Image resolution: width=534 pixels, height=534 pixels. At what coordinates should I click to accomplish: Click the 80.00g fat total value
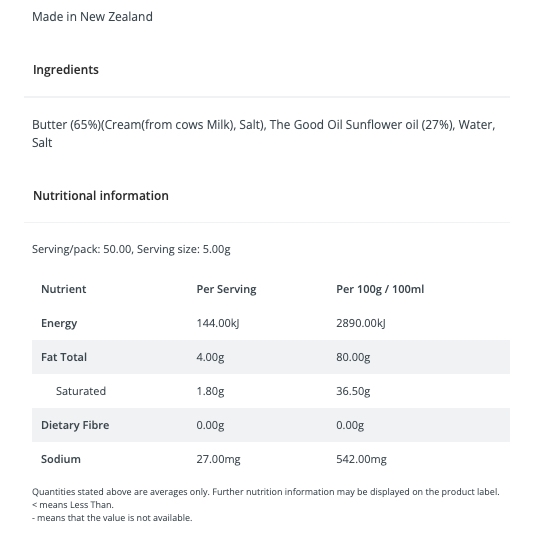[353, 357]
